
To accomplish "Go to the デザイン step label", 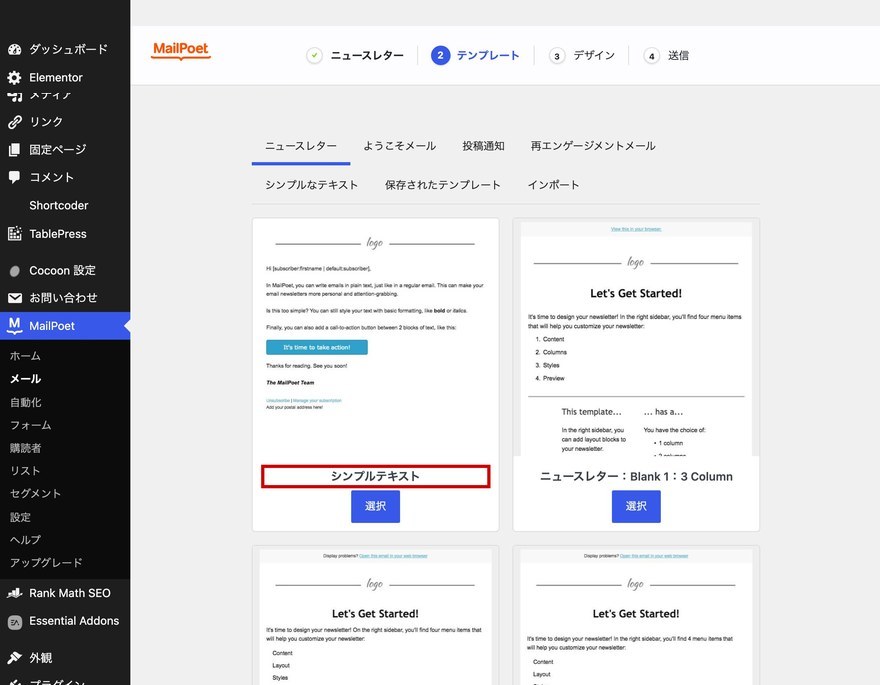I will pyautogui.click(x=594, y=56).
